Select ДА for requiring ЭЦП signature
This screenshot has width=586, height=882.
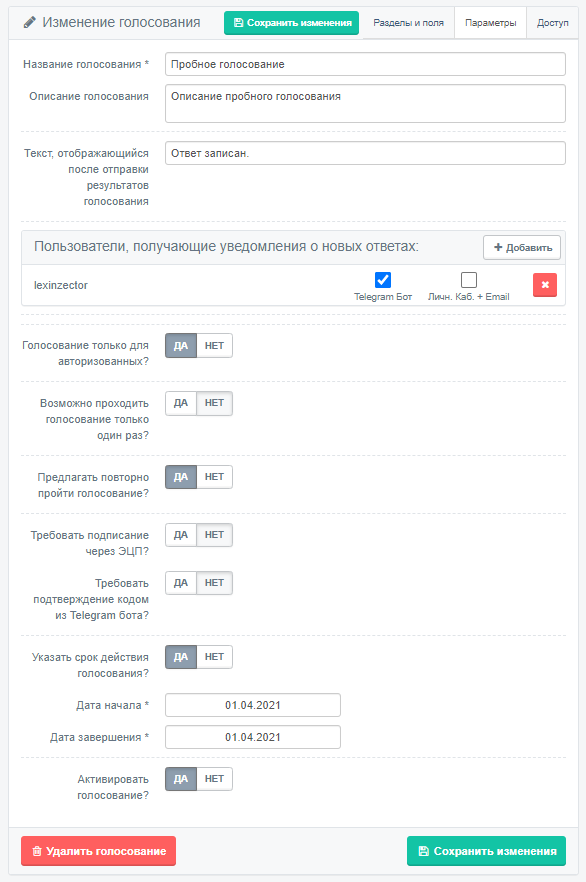[x=181, y=535]
